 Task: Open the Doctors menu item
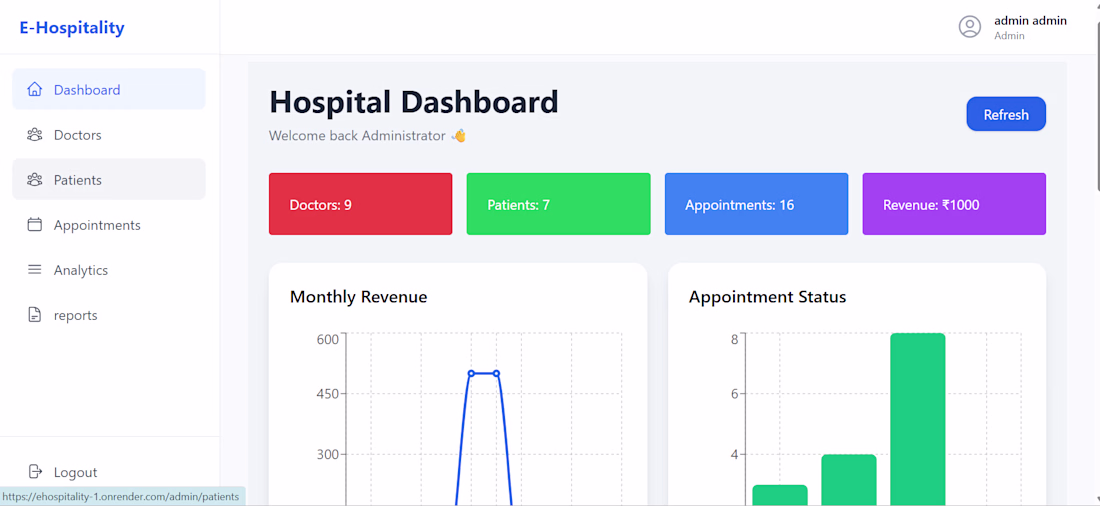(x=109, y=135)
